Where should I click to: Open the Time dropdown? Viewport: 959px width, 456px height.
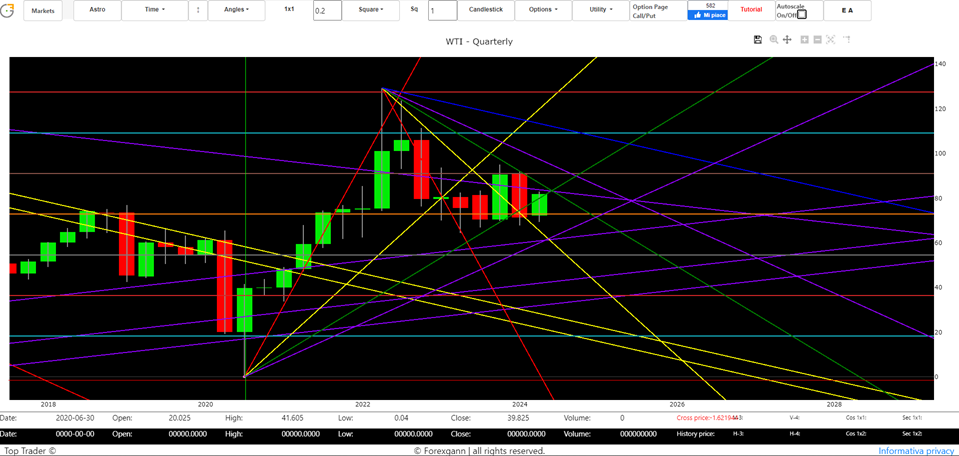154,10
